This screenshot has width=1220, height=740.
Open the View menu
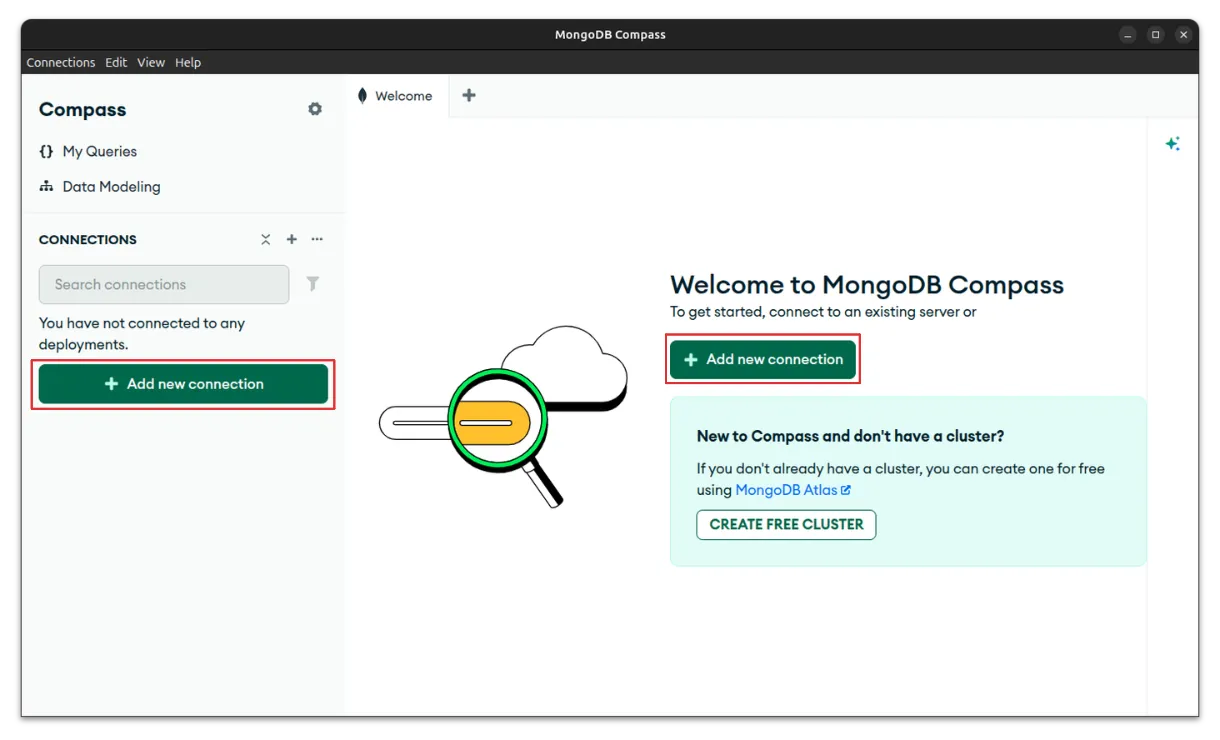point(151,62)
